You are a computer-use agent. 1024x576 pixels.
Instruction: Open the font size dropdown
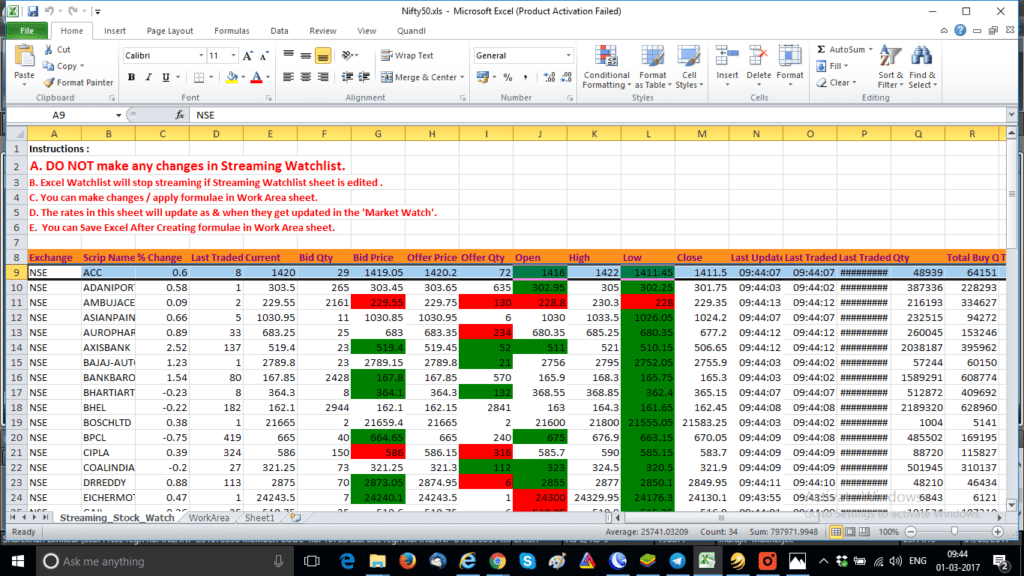232,56
